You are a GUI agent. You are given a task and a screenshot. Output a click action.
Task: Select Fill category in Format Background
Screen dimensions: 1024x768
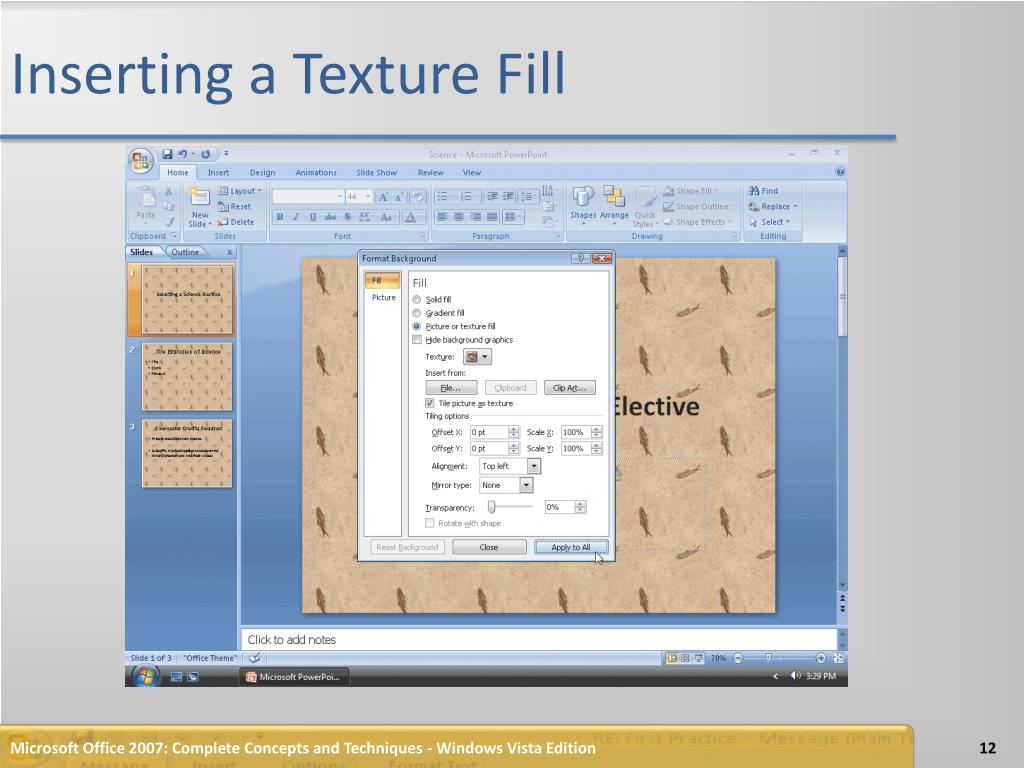click(x=383, y=281)
